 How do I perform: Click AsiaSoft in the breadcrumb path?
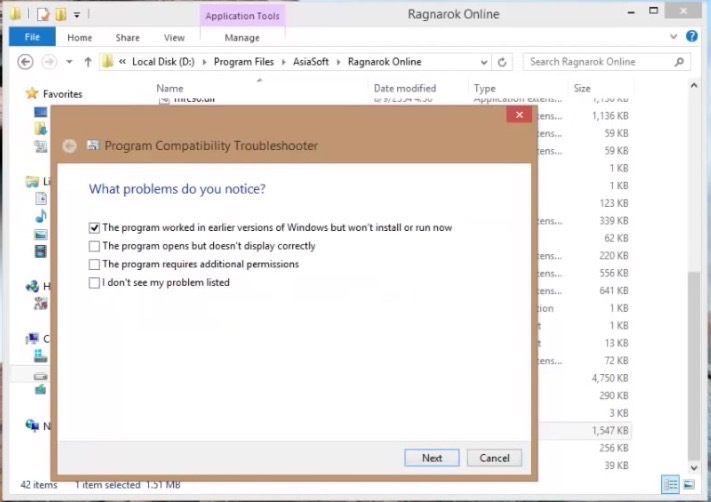tap(311, 62)
